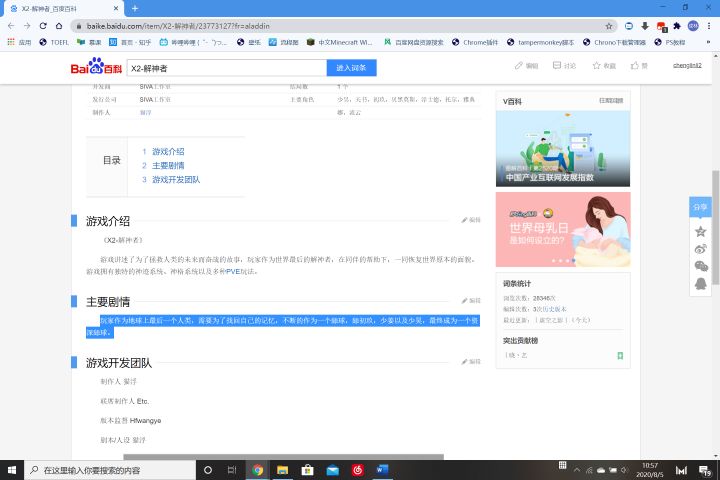Open the 世界母乳日 pink banner

coord(563,230)
